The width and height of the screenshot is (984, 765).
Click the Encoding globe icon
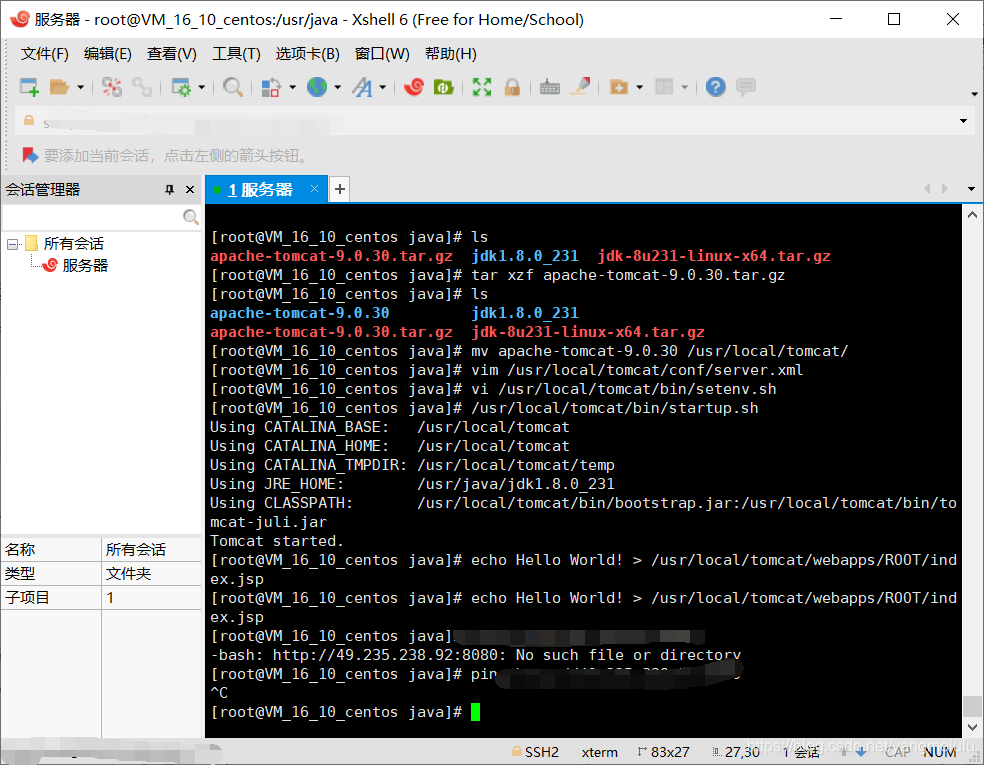click(x=317, y=87)
